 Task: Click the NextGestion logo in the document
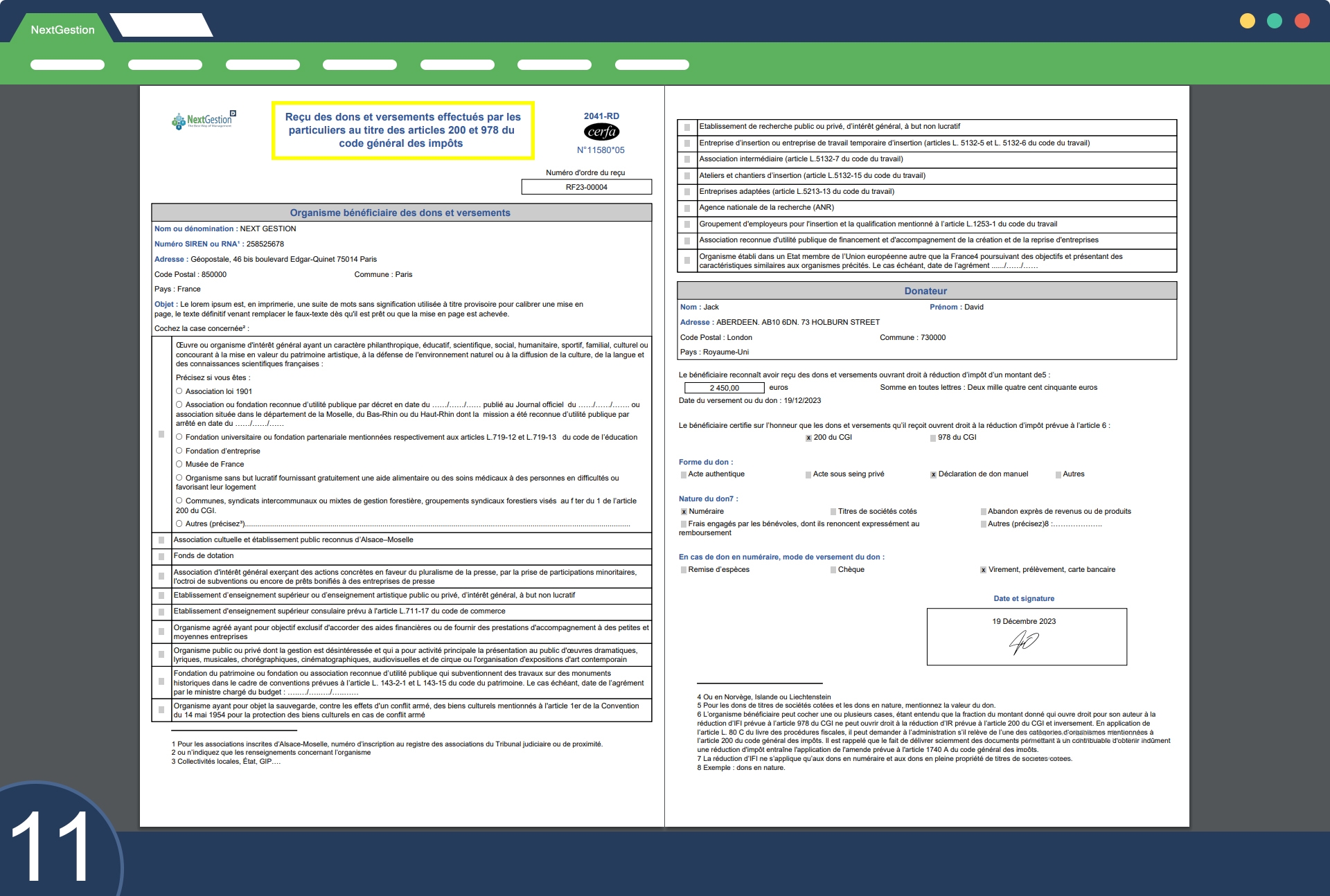tap(203, 120)
